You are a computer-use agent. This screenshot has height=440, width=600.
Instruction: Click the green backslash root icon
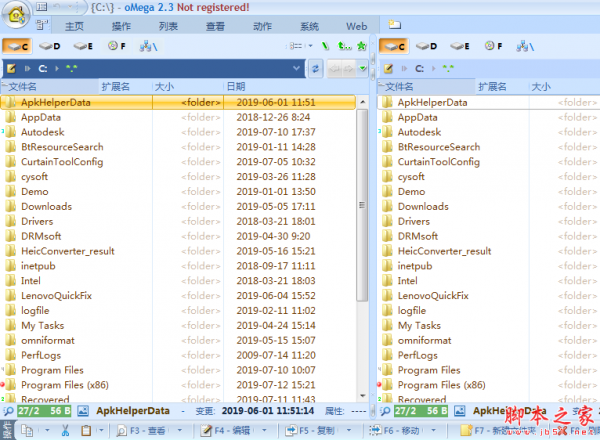click(x=325, y=46)
